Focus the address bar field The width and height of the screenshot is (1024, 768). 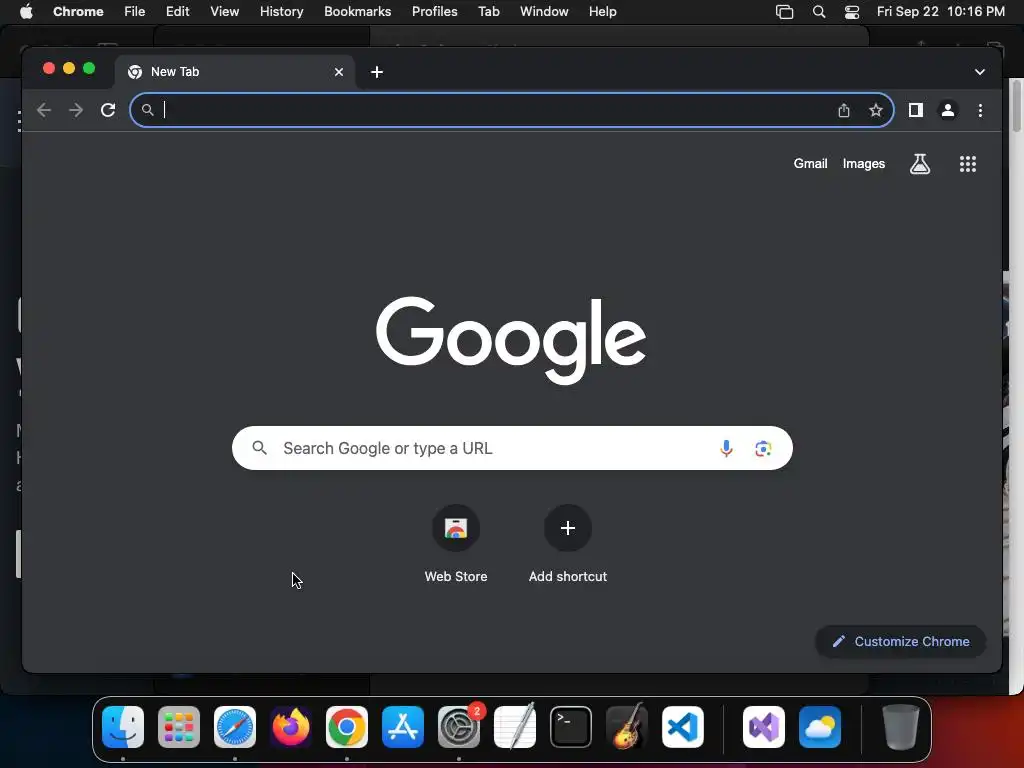[x=511, y=110]
